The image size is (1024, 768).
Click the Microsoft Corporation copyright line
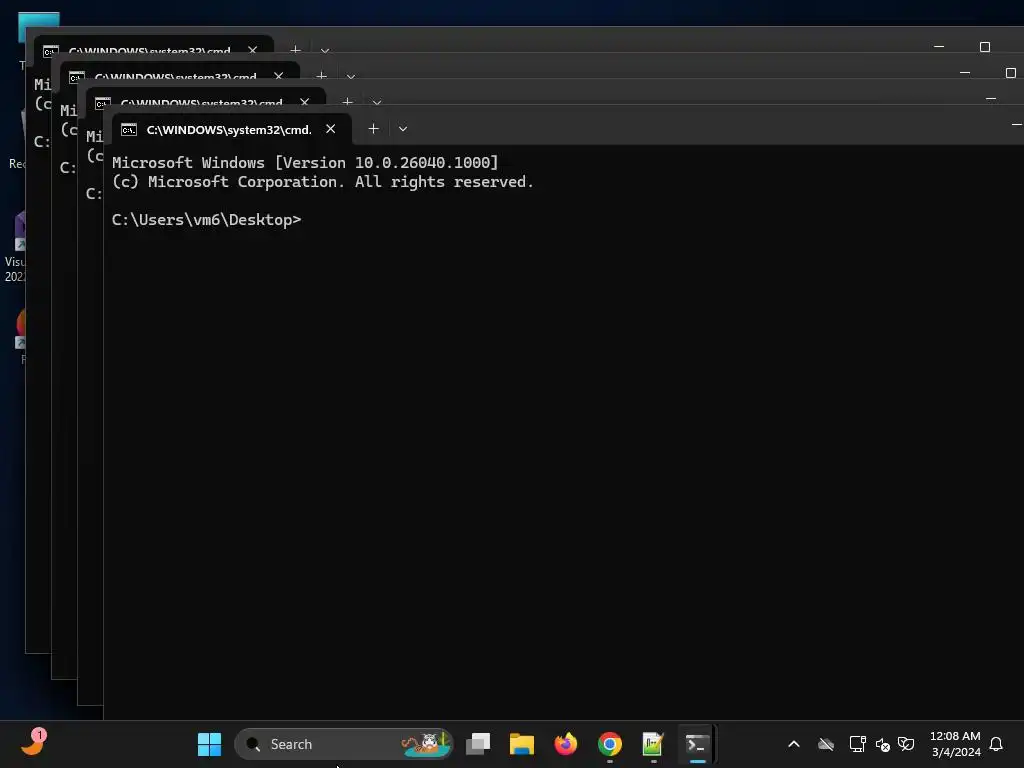pyautogui.click(x=323, y=182)
